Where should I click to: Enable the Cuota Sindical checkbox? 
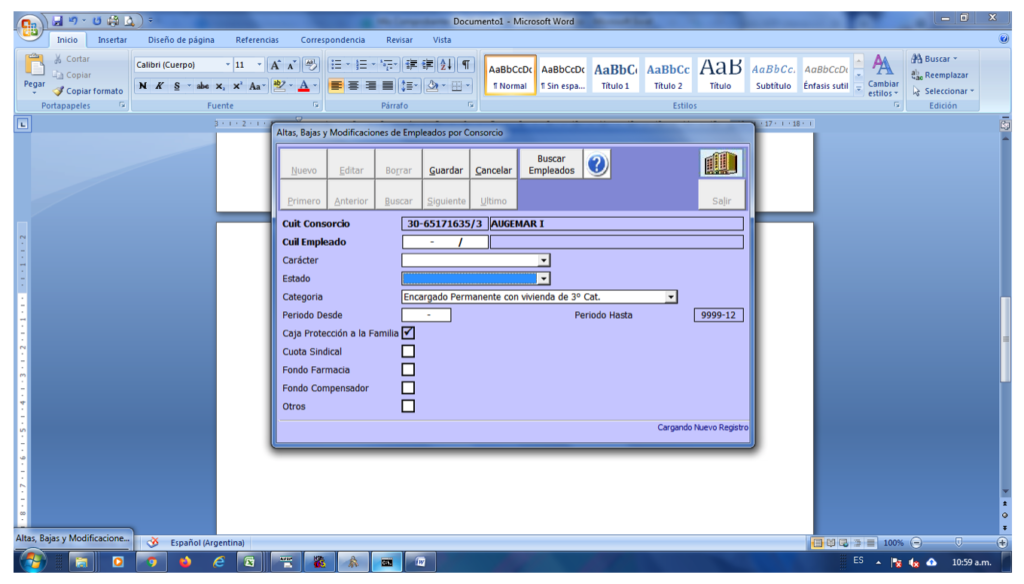(408, 352)
